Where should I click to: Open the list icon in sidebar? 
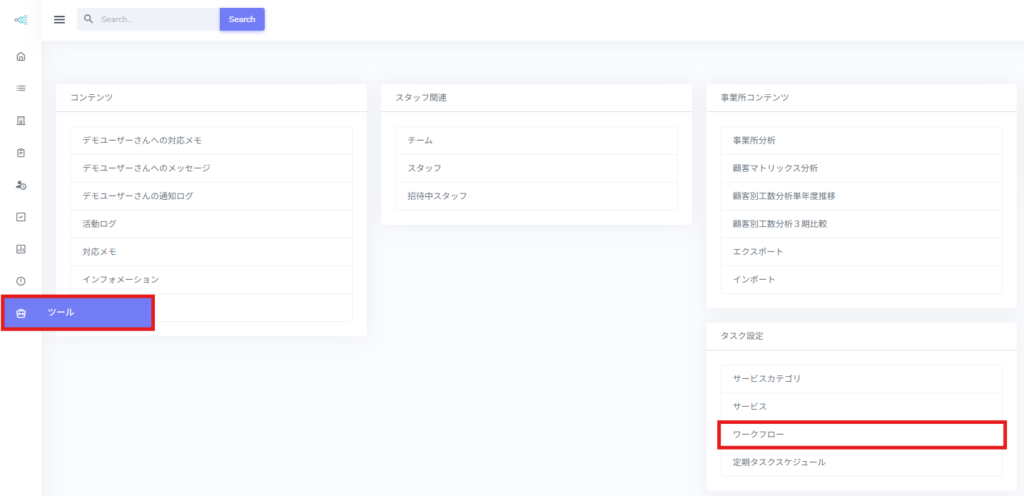(21, 88)
